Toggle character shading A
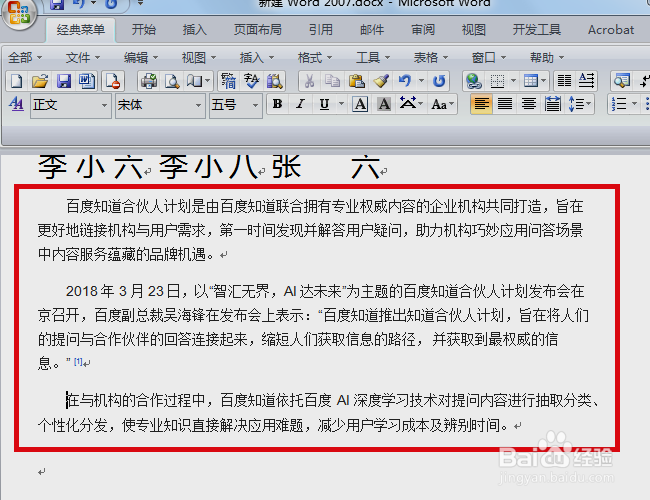This screenshot has width=650, height=500. pos(384,104)
